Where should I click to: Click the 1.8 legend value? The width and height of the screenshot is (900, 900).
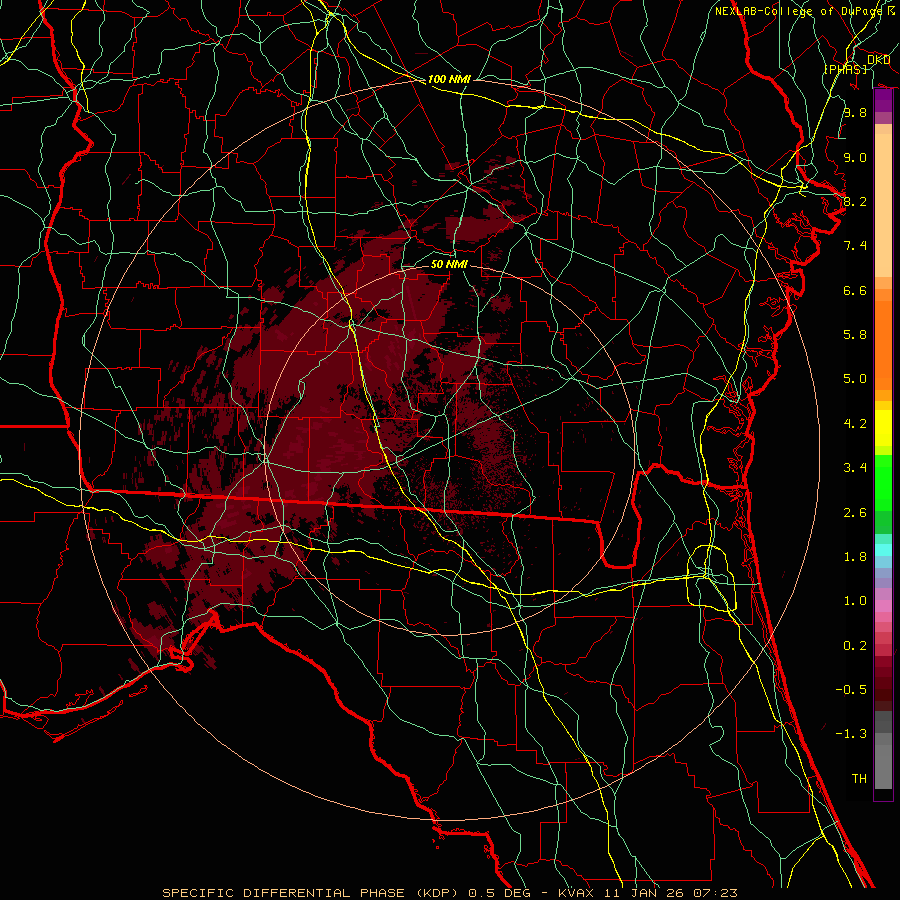click(x=855, y=557)
